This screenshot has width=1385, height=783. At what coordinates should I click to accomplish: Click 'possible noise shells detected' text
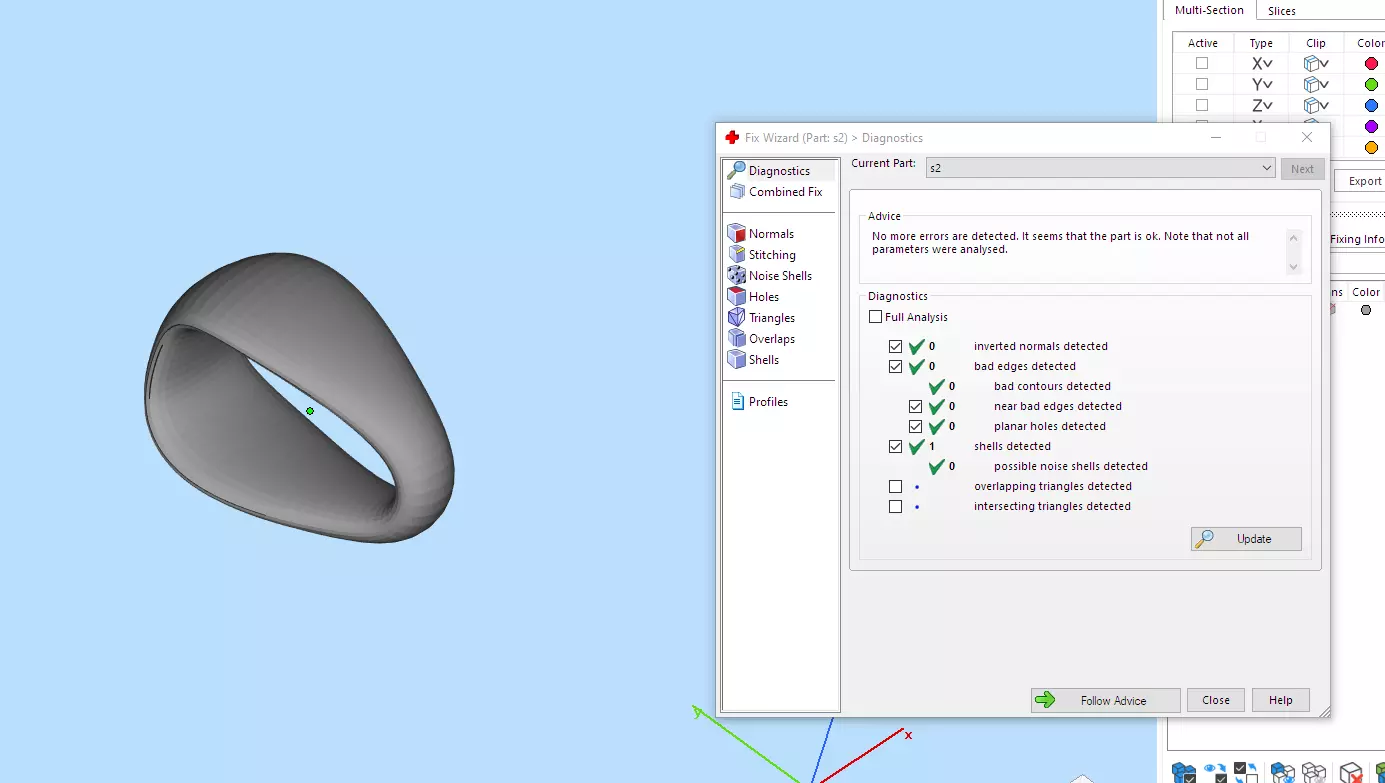1070,466
